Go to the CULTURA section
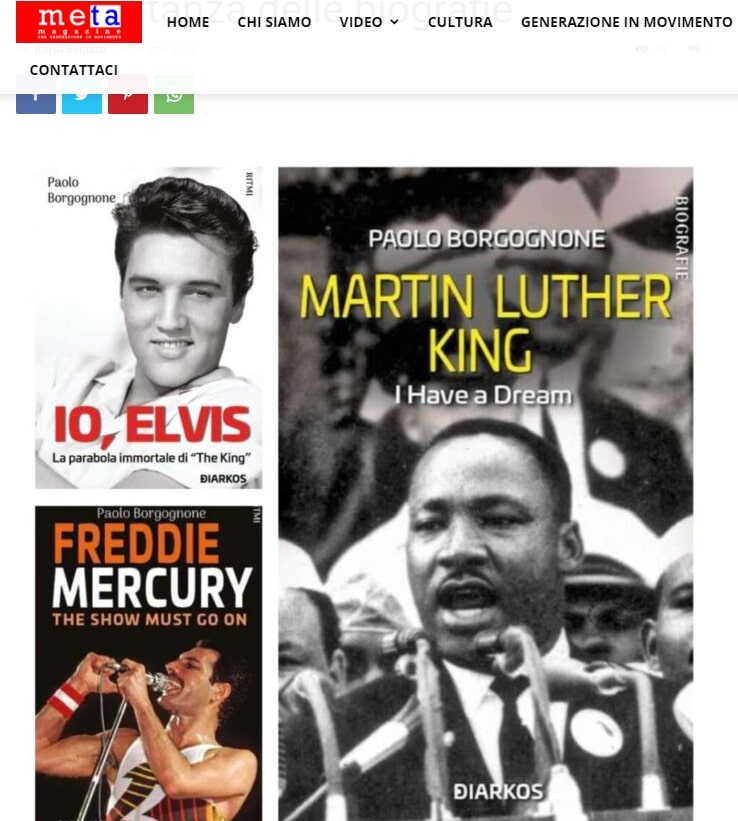This screenshot has width=738, height=821. pos(460,22)
